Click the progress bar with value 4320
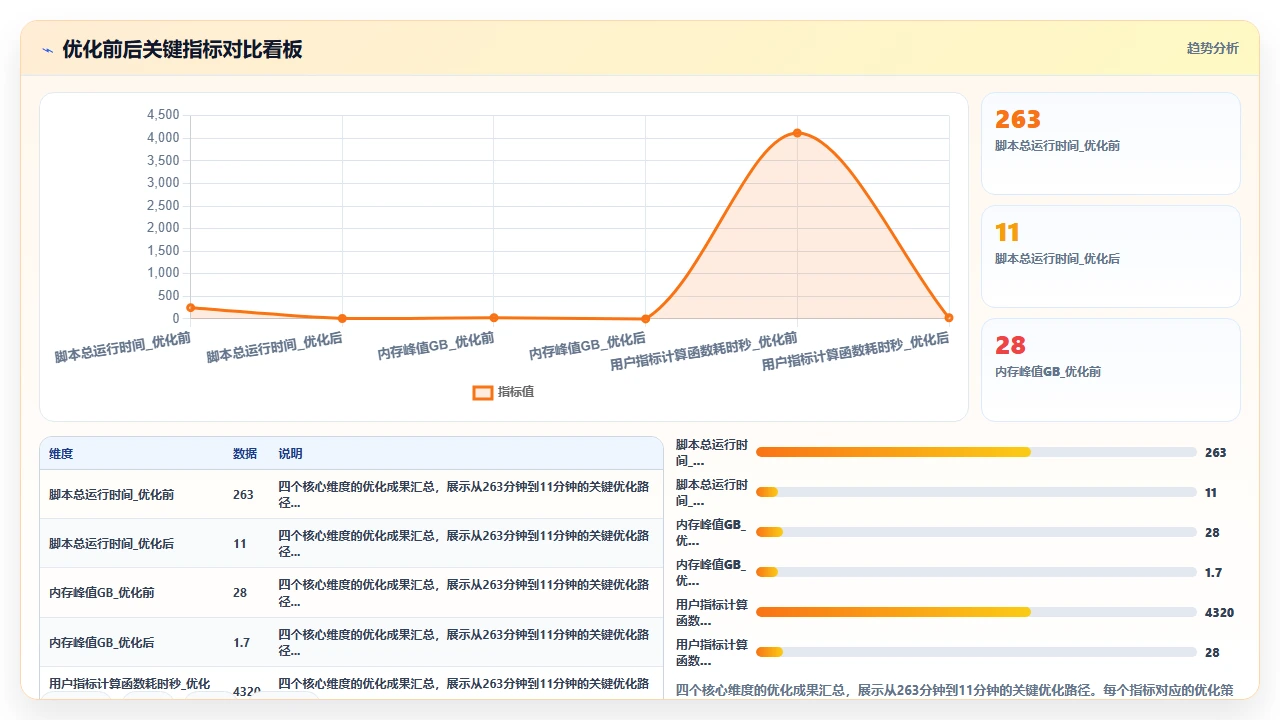This screenshot has height=720, width=1280. click(x=976, y=612)
